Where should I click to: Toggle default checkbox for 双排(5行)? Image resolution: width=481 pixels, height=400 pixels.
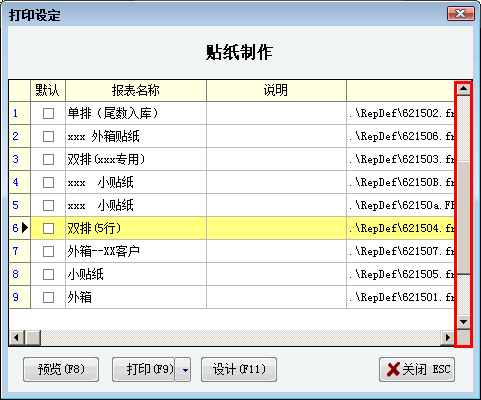click(x=48, y=228)
